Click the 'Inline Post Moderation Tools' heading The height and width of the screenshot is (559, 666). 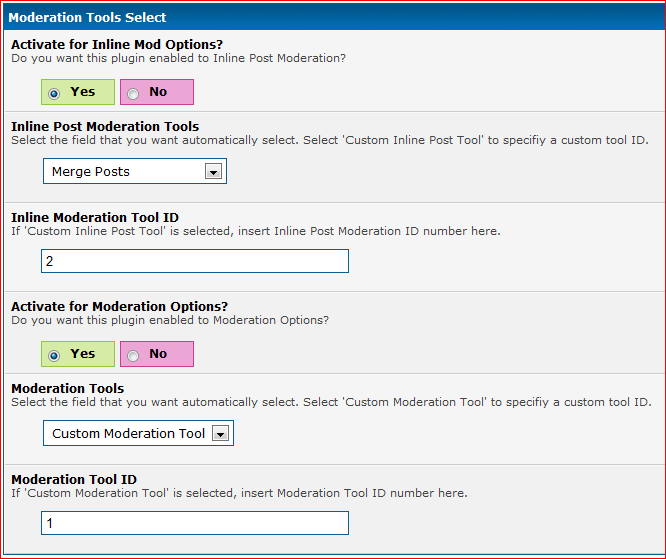pyautogui.click(x=105, y=127)
